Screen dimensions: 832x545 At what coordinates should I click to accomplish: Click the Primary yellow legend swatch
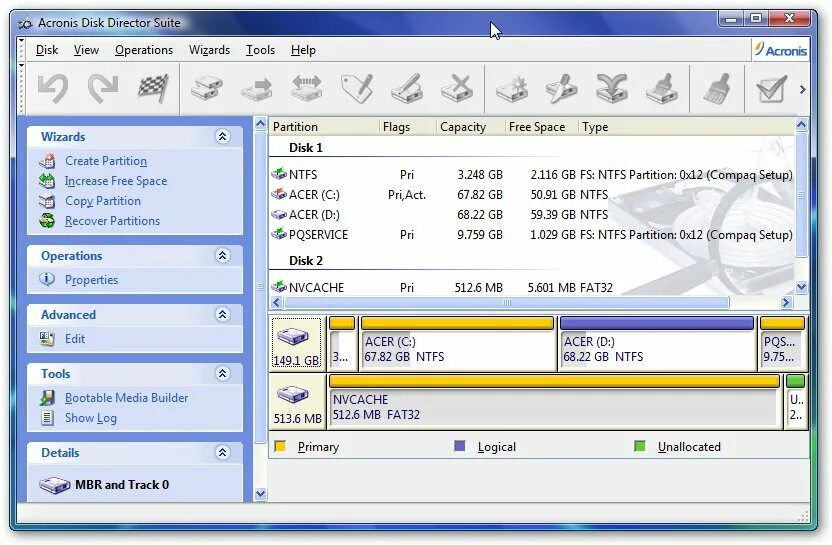coord(280,446)
